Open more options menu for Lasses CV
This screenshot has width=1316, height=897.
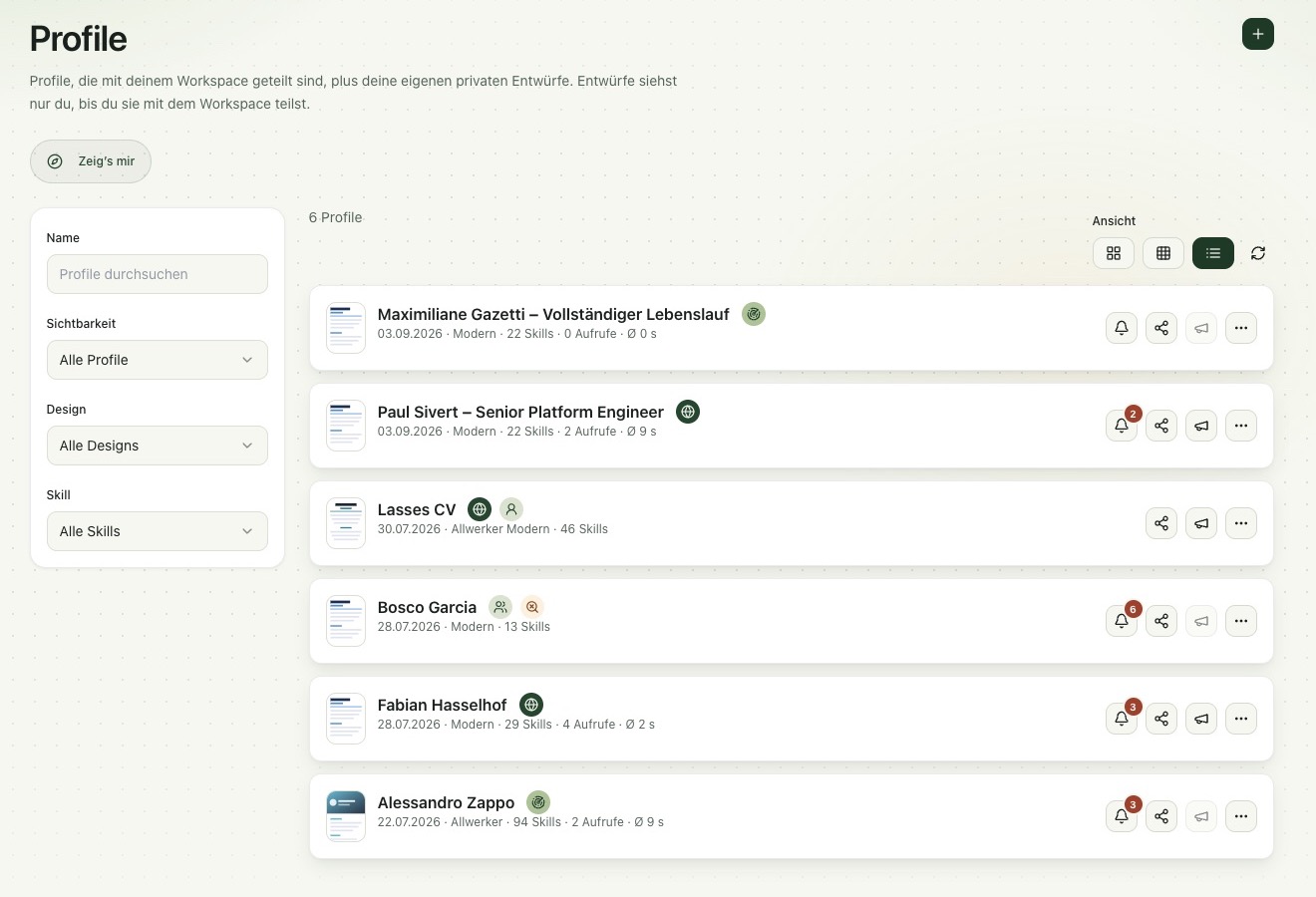point(1241,523)
